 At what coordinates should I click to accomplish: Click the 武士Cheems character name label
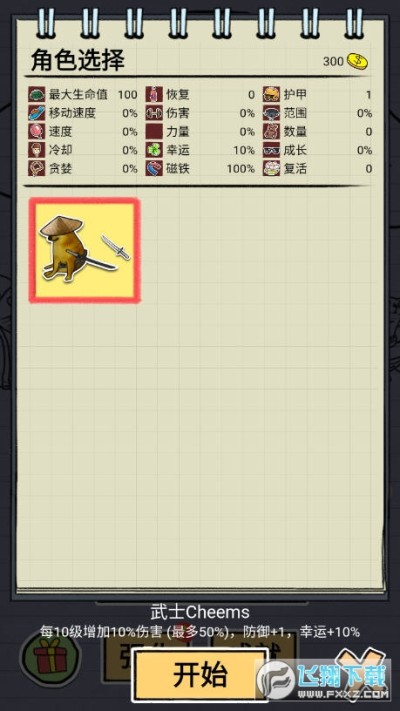coord(200,613)
